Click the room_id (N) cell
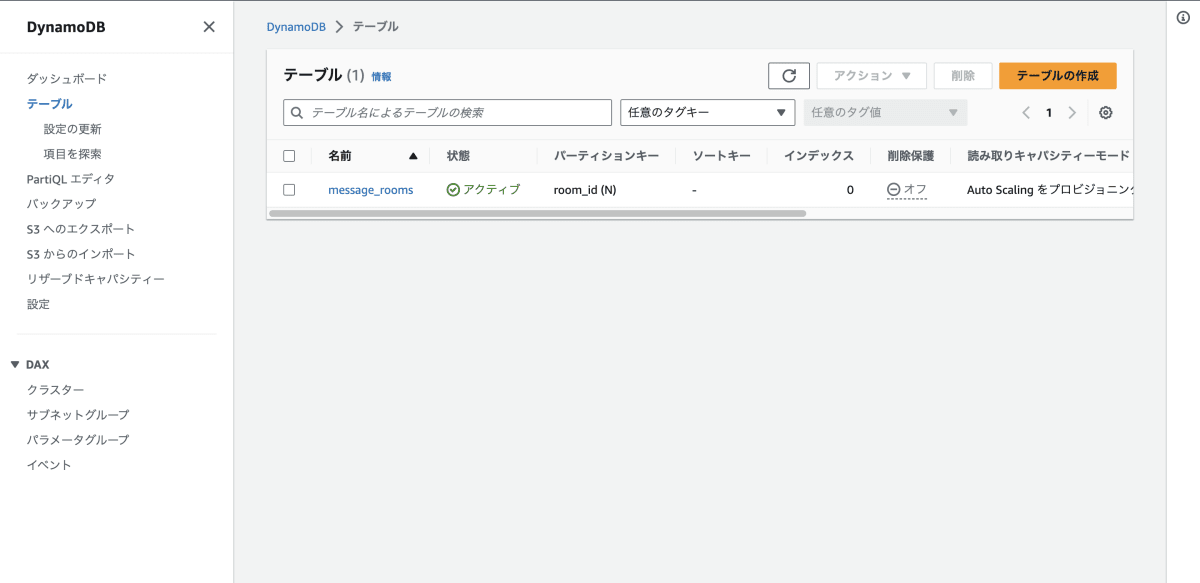 [585, 189]
